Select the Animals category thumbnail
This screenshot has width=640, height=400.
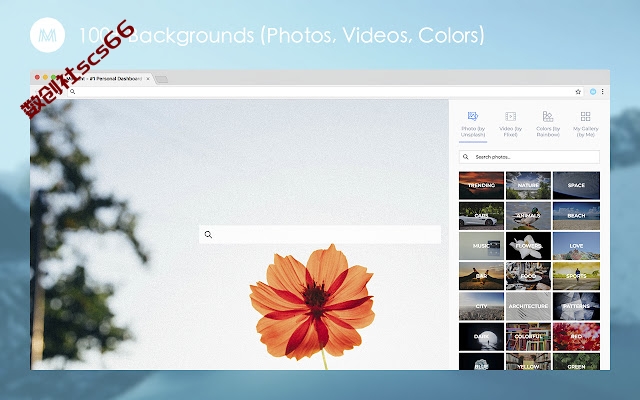[x=528, y=216]
